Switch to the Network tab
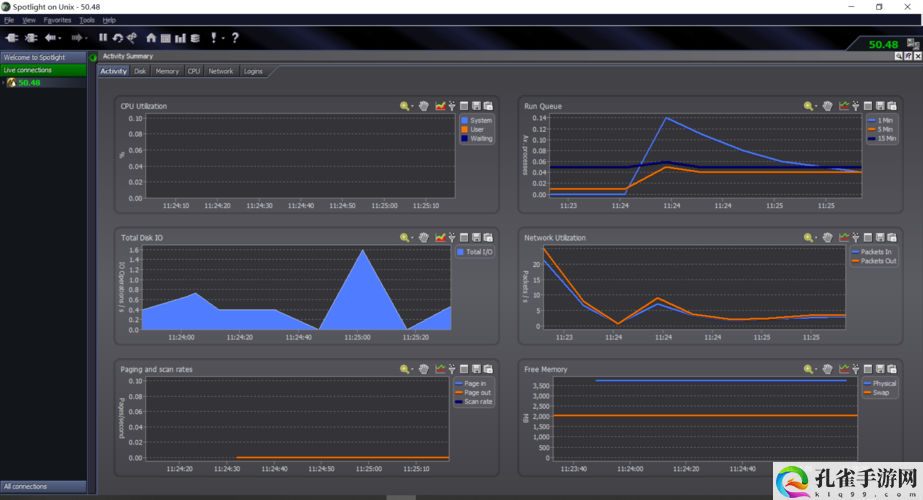This screenshot has height=500, width=923. [x=221, y=71]
